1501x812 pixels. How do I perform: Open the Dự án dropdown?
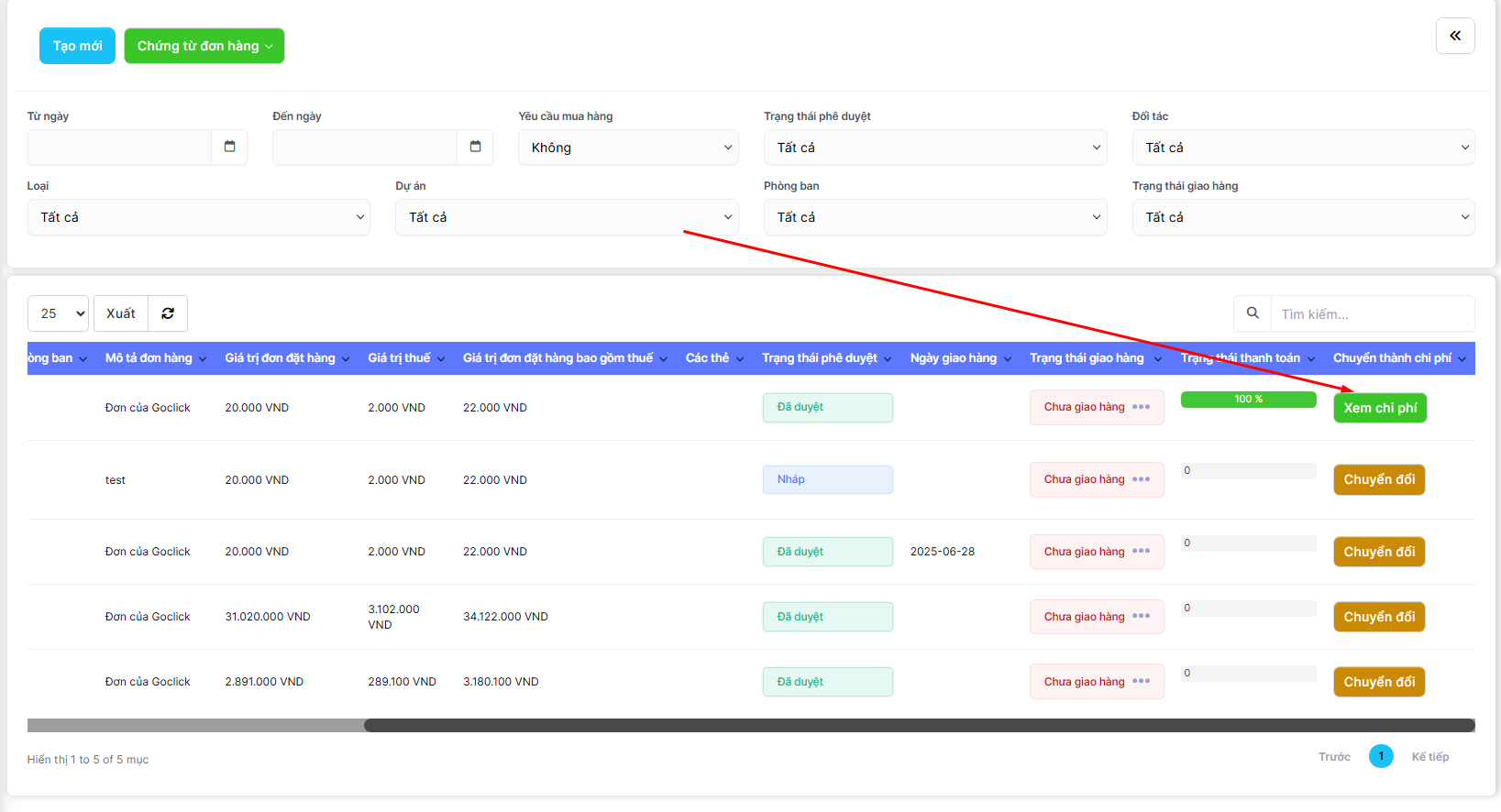pos(566,217)
